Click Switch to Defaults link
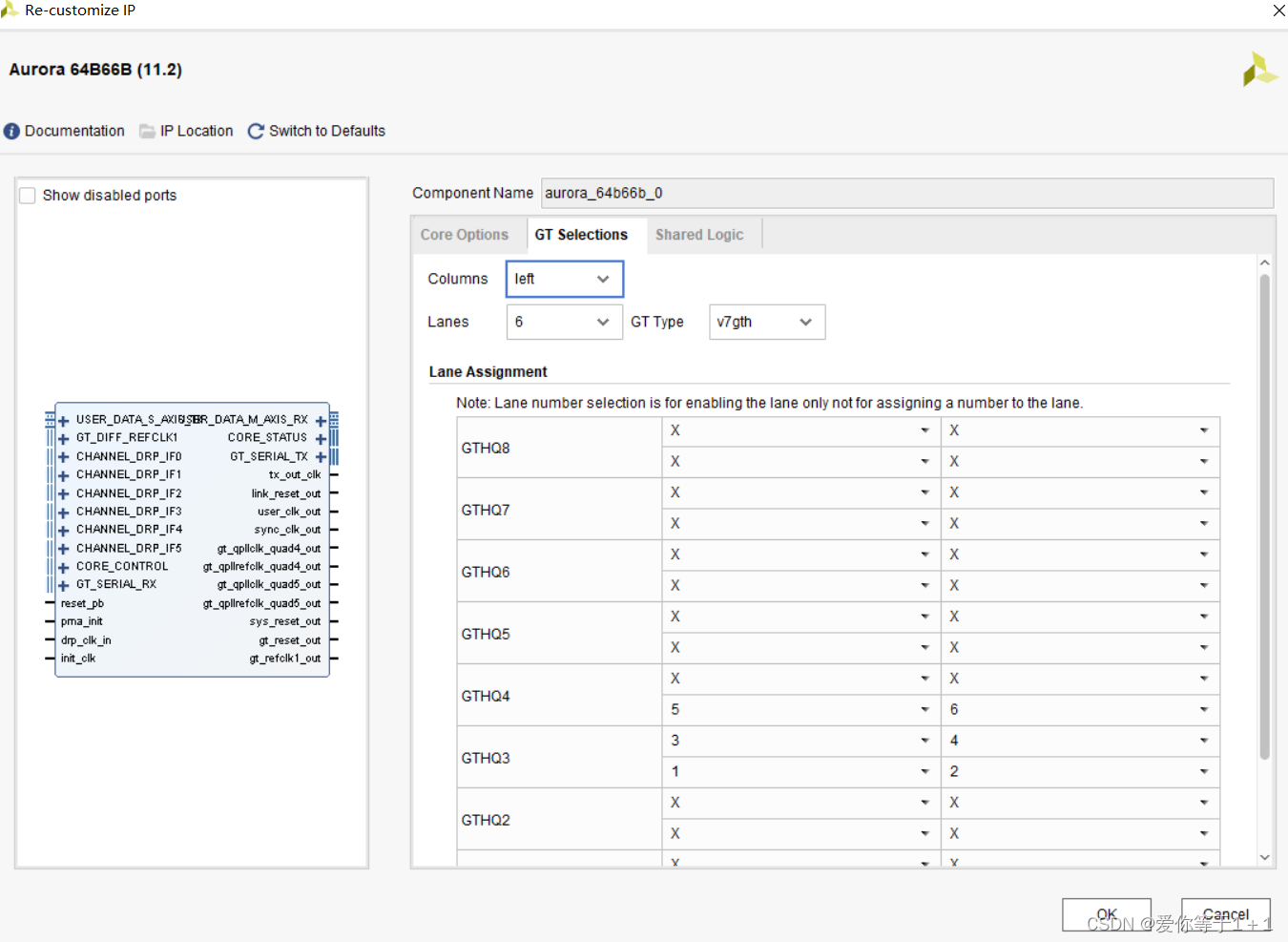The width and height of the screenshot is (1288, 942). 327,132
